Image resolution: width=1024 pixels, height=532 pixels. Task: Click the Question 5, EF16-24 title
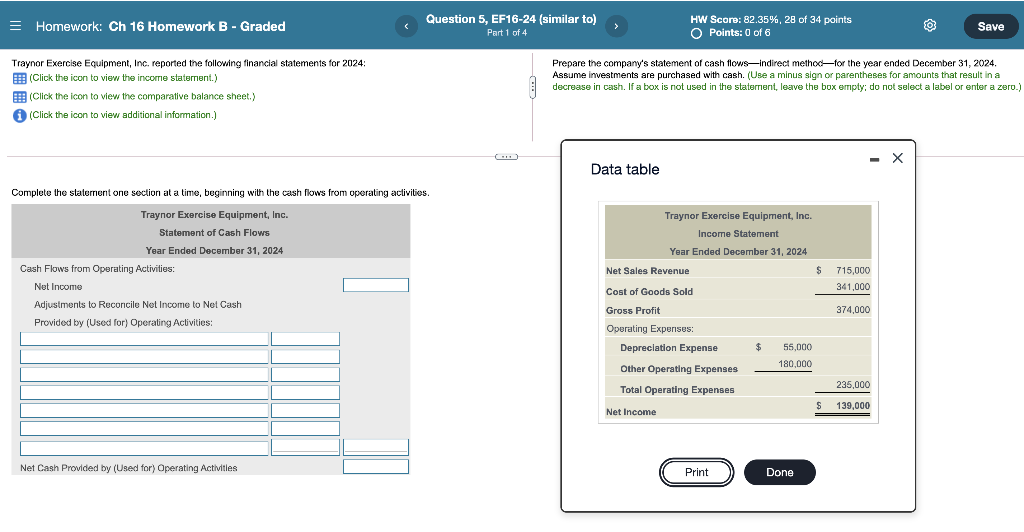point(511,20)
